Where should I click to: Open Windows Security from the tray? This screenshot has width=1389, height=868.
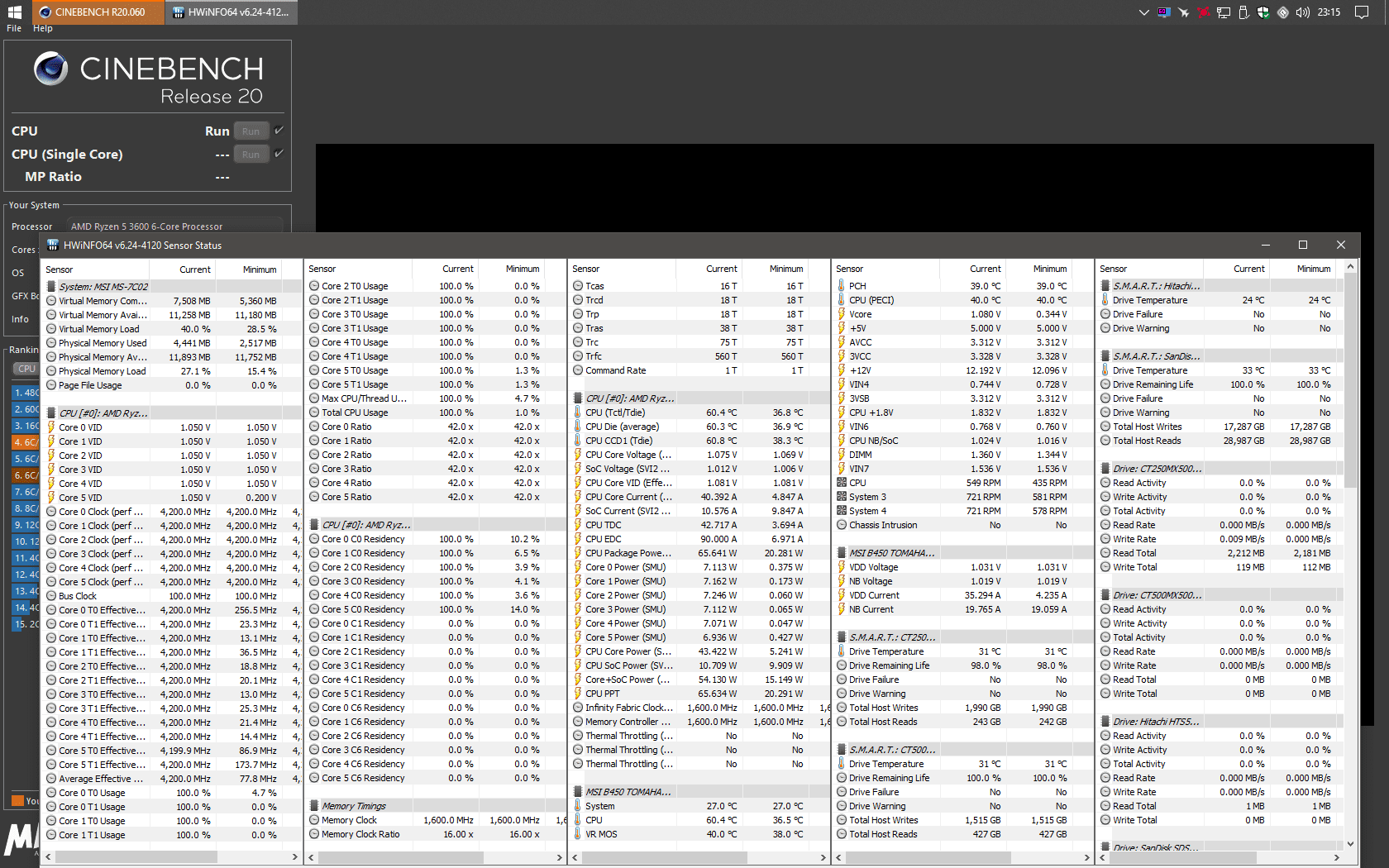(x=1263, y=12)
